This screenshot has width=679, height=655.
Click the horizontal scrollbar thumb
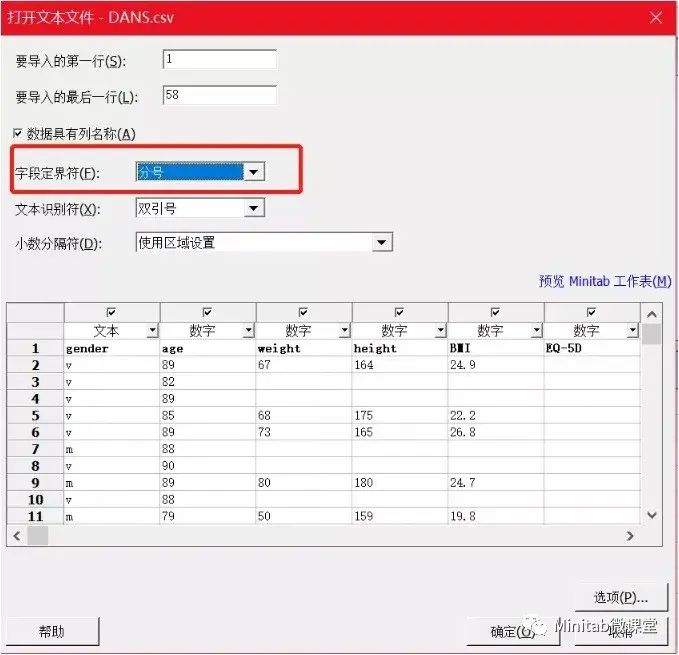(38, 536)
